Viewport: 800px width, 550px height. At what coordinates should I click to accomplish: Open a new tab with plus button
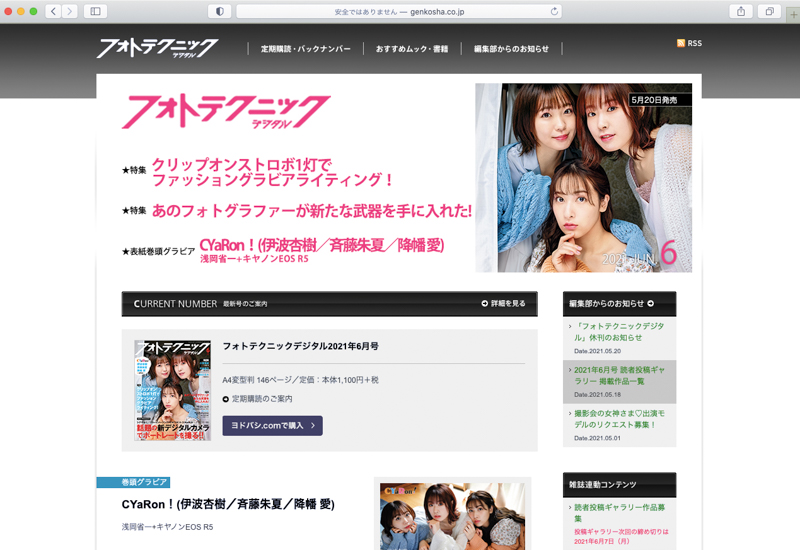793,14
